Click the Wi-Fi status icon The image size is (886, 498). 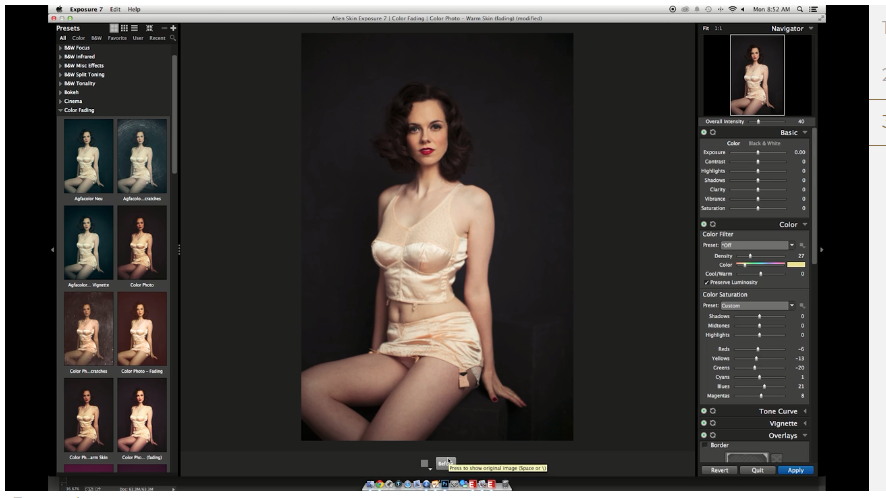coord(732,9)
